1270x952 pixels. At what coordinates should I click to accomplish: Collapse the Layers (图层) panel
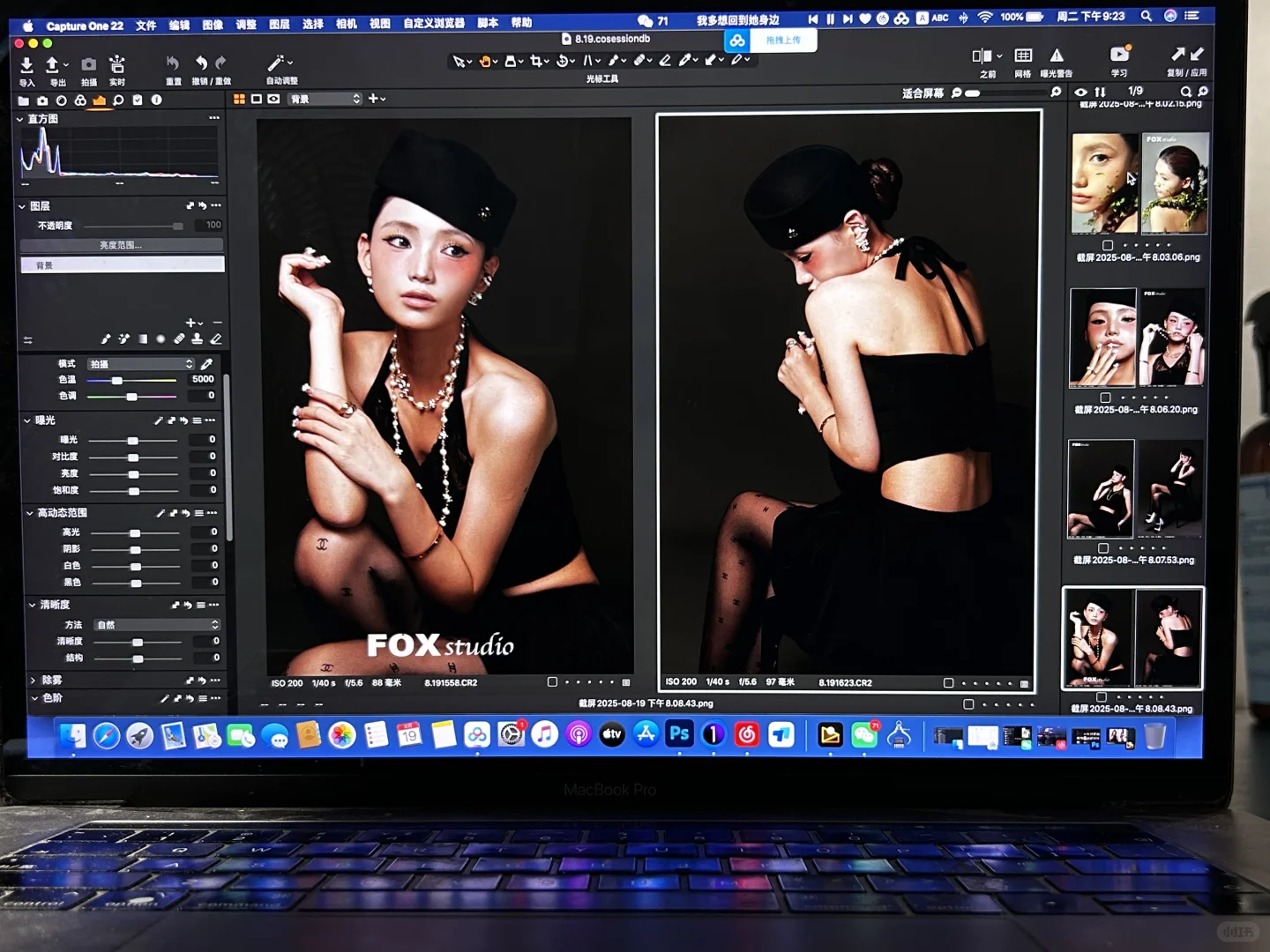click(22, 206)
